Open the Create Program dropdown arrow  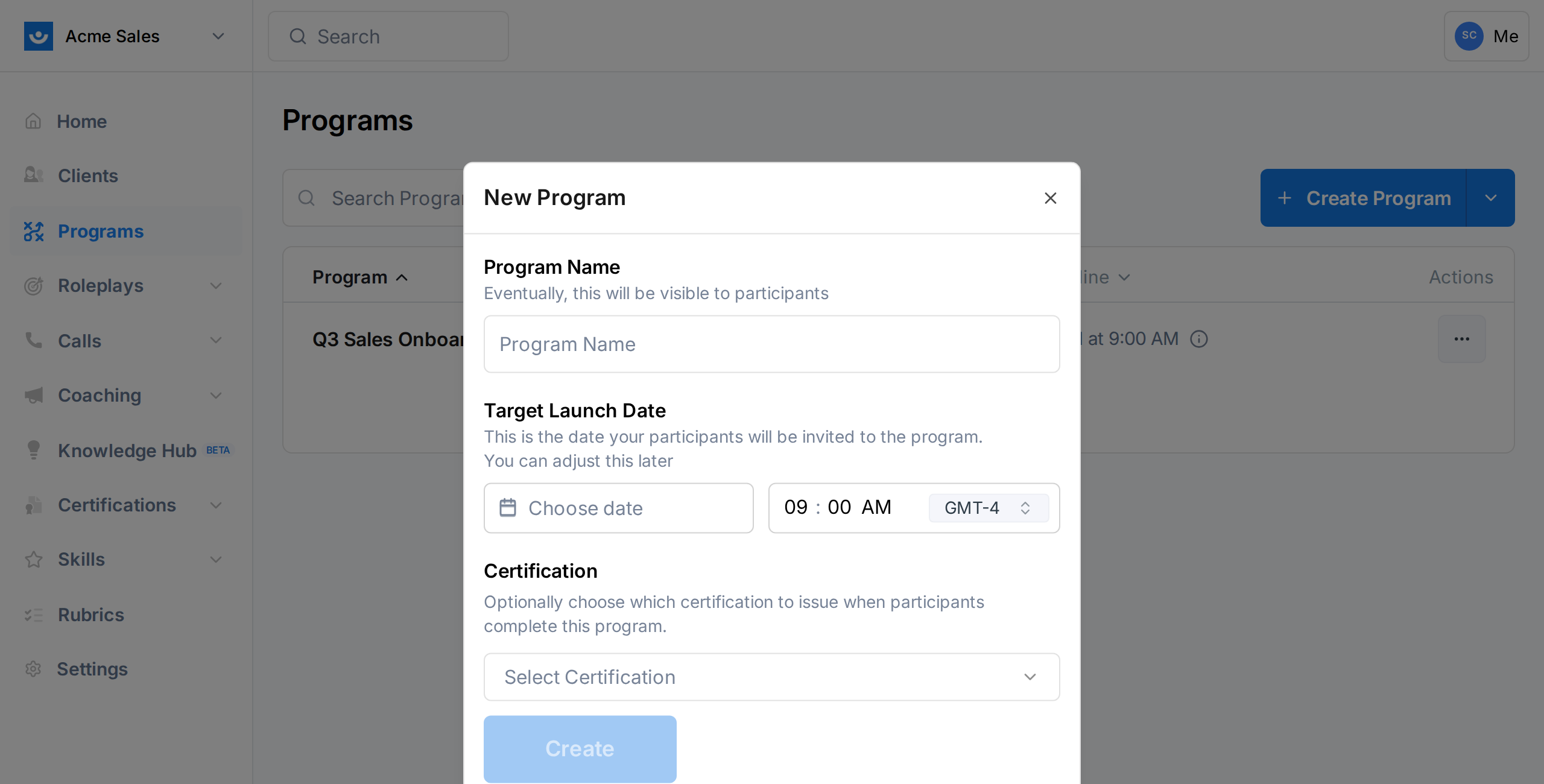click(1491, 198)
